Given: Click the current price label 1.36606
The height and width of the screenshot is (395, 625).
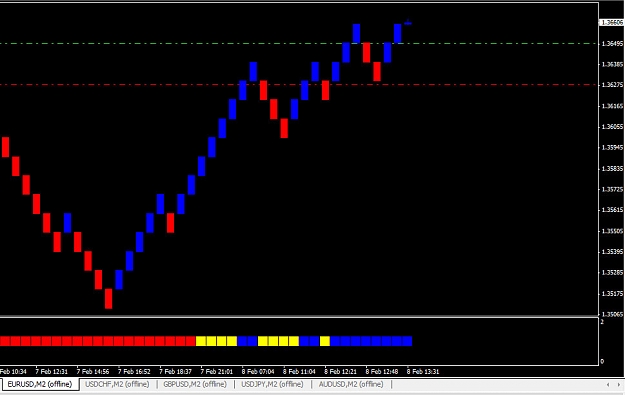Looking at the screenshot, I should [x=612, y=23].
